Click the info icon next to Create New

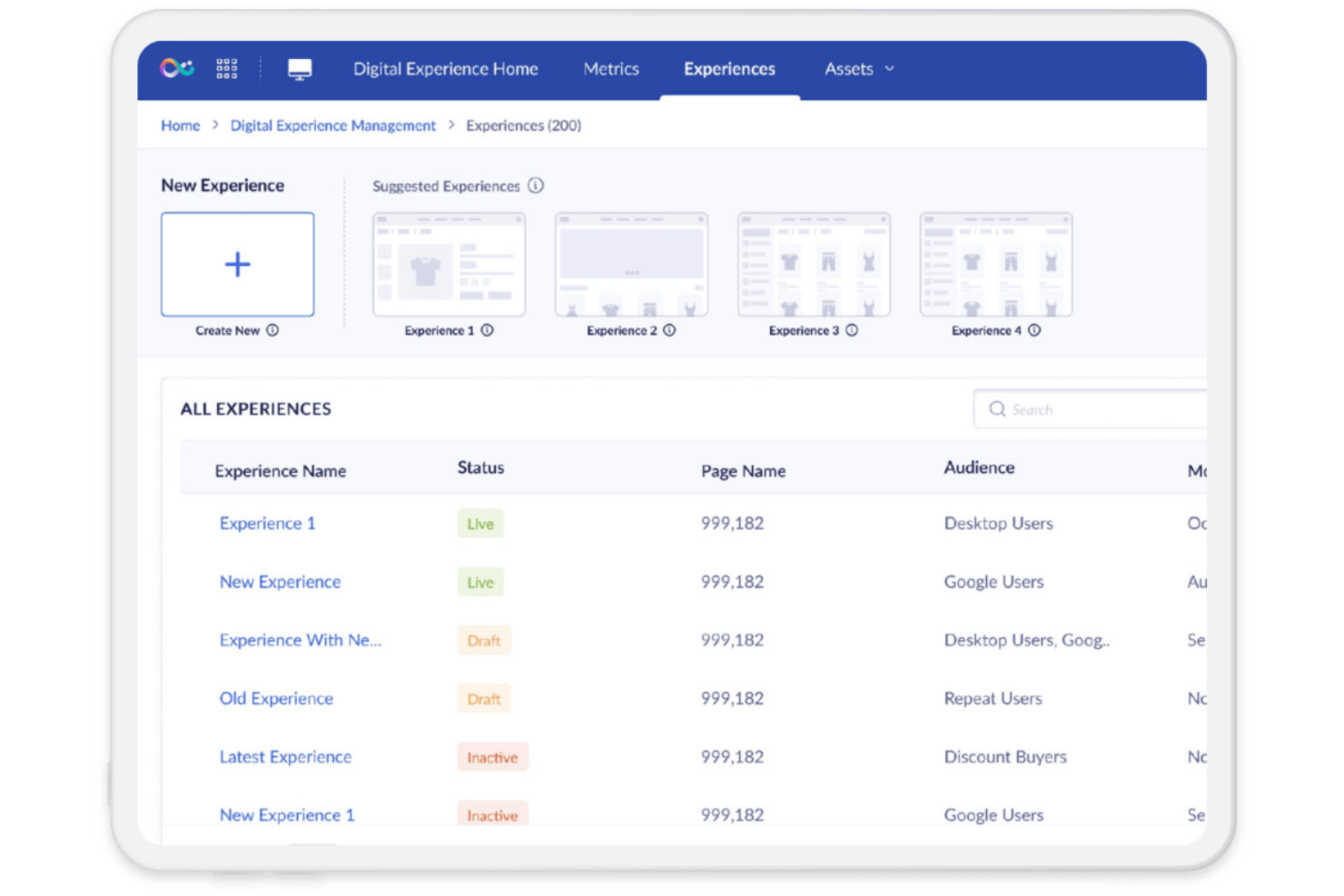(x=273, y=330)
